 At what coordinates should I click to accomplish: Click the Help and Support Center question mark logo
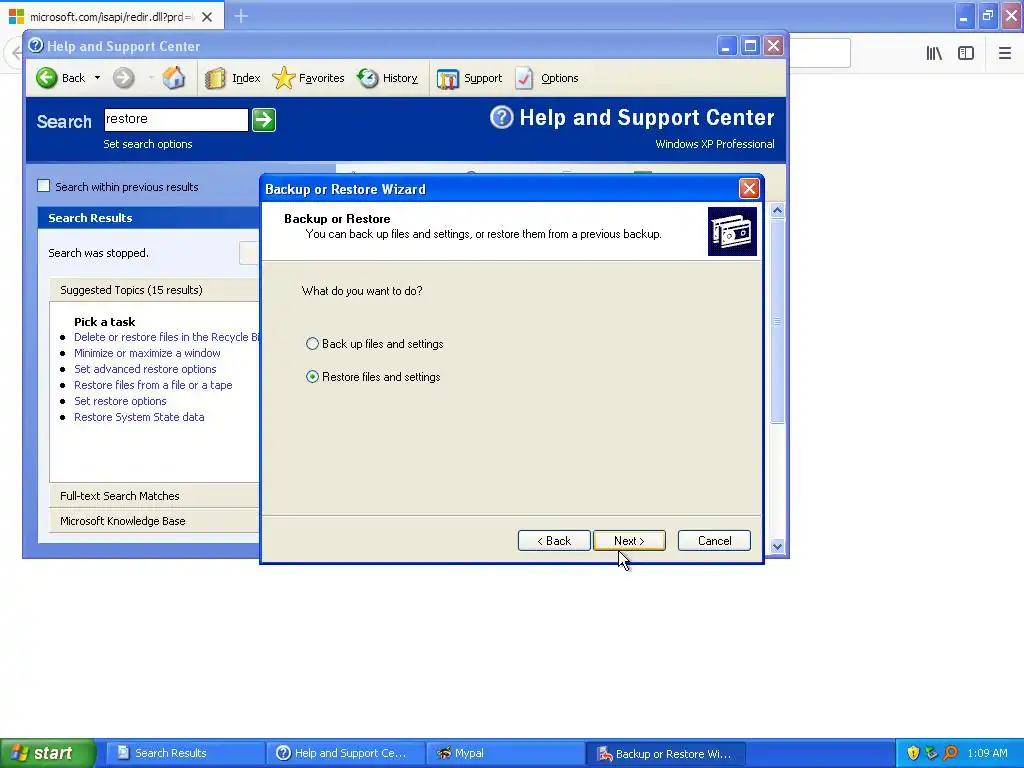[502, 118]
